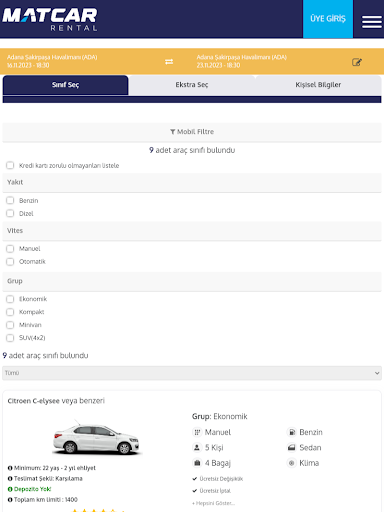Open the hamburger menu icon

[x=372, y=22]
